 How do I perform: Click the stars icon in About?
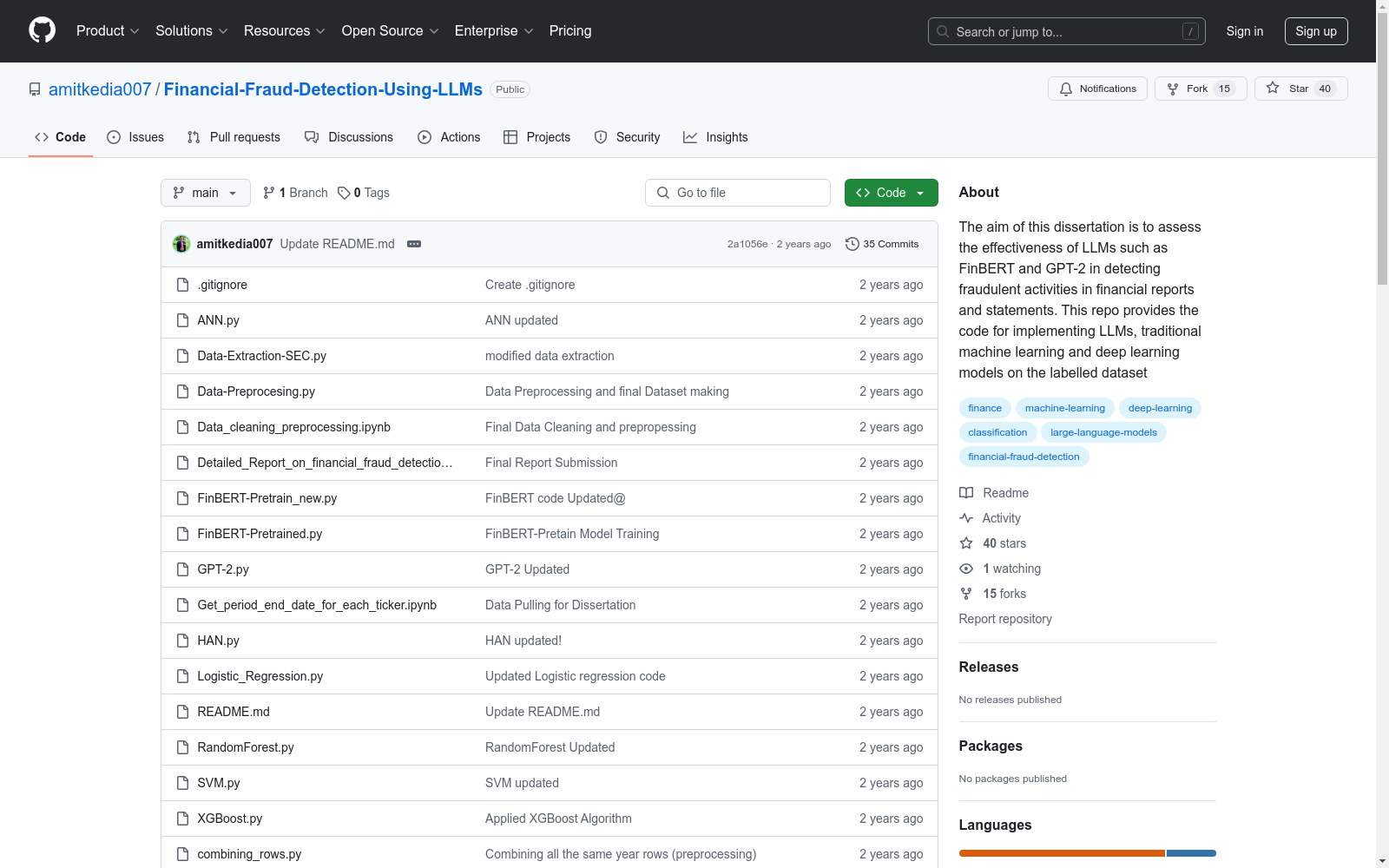tap(966, 543)
